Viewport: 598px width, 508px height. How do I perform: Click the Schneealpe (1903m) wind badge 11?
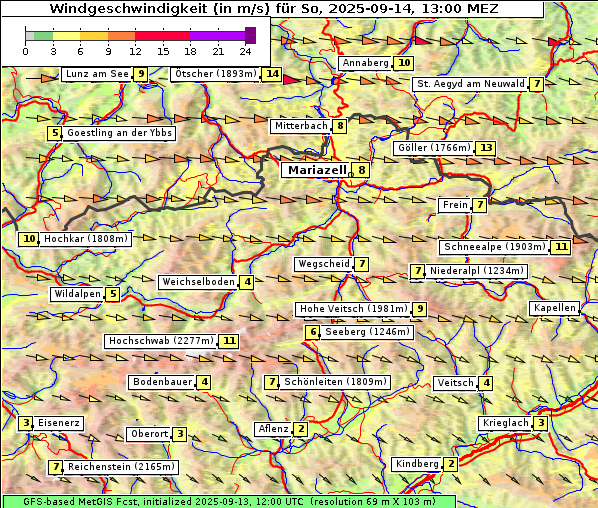561,247
